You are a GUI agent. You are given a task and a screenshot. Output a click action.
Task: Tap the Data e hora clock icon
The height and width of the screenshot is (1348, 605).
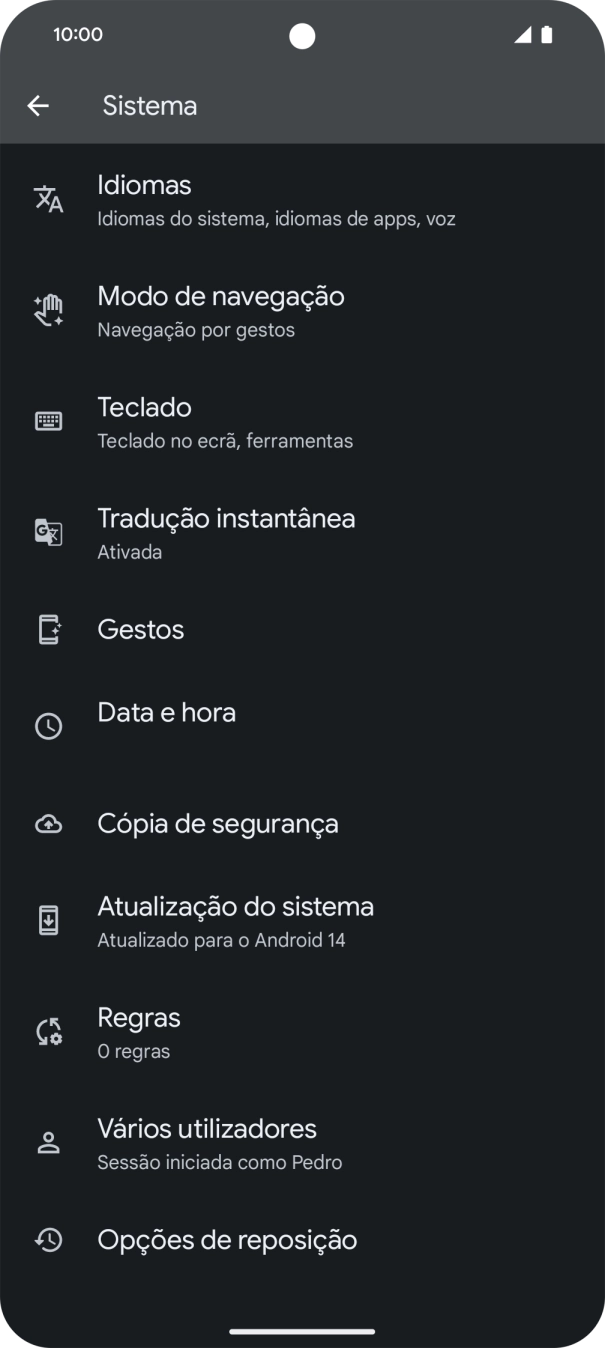pos(48,726)
